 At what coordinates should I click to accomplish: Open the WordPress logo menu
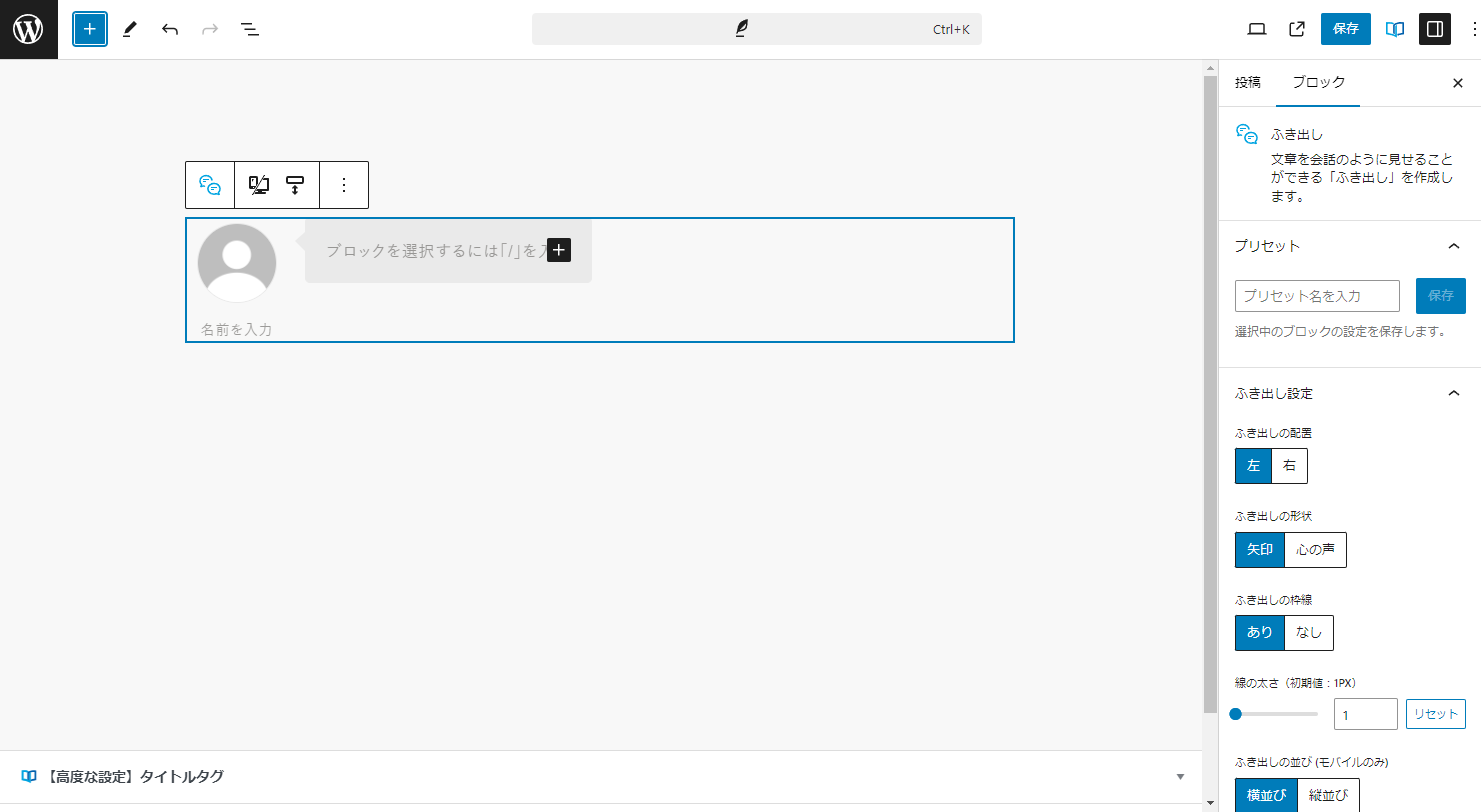click(29, 29)
